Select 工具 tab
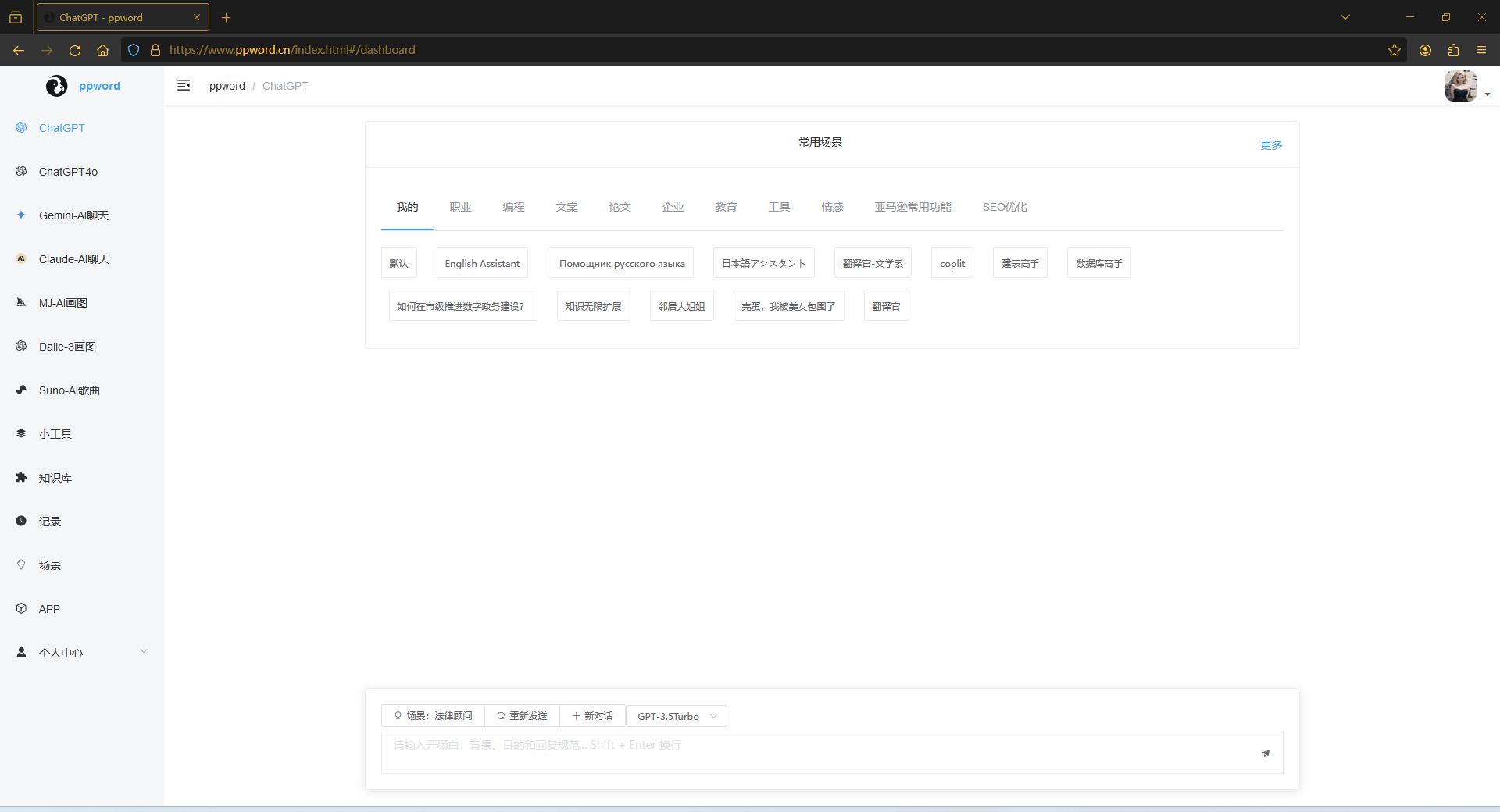This screenshot has height=812, width=1500. coord(779,207)
